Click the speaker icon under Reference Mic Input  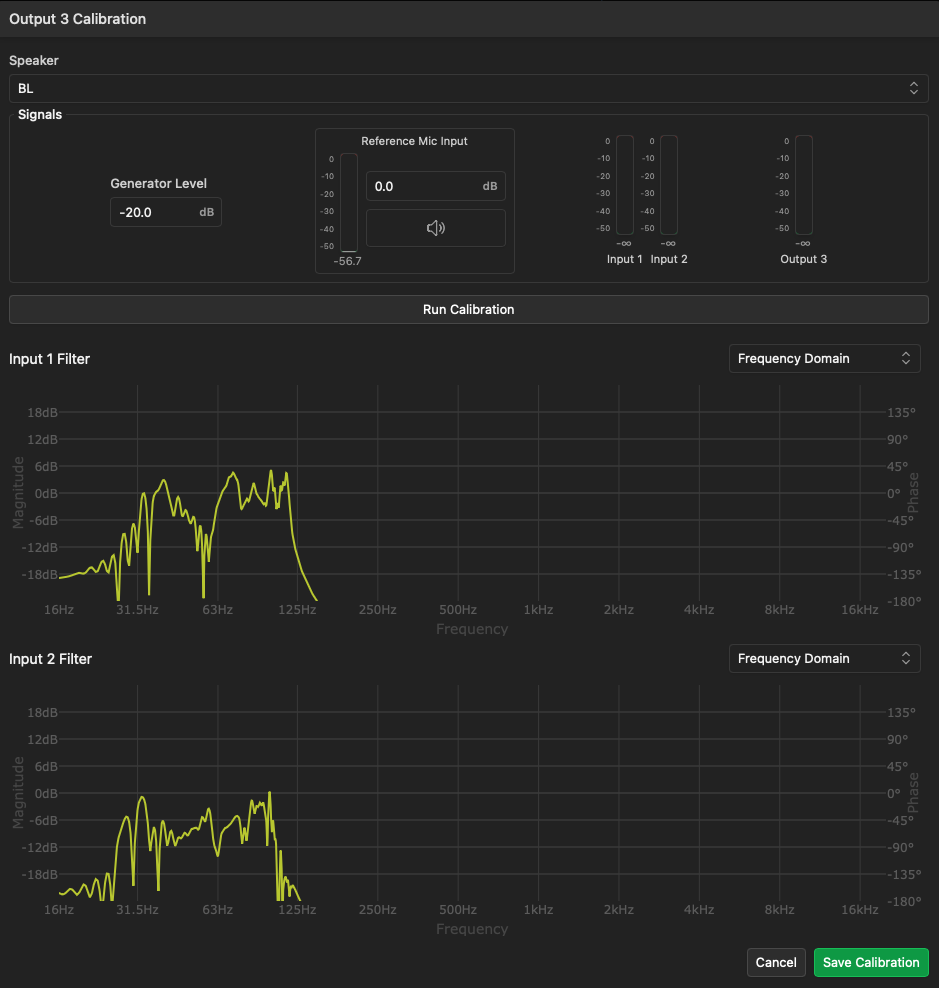[x=435, y=228]
